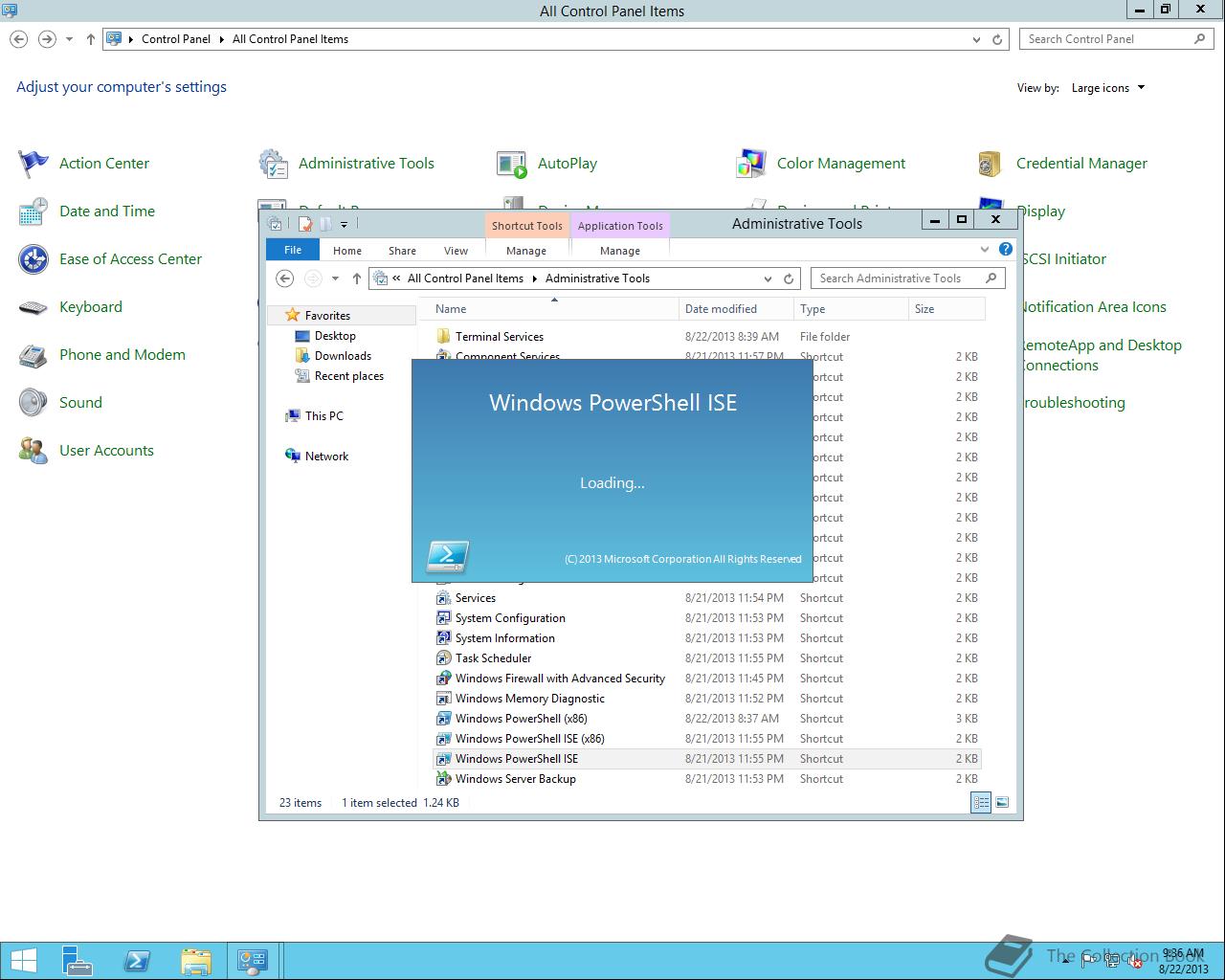Open System Configuration tool
1225x980 pixels.
(x=509, y=617)
